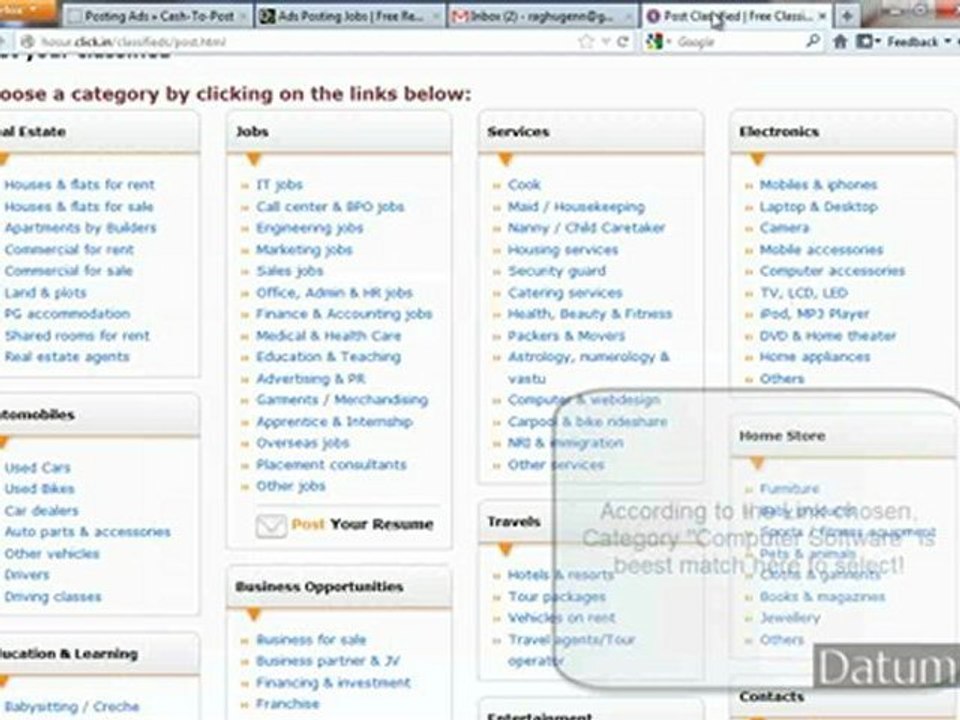Screen dimensions: 960x720
Task: Open Sales jobs link
Action: 290,271
